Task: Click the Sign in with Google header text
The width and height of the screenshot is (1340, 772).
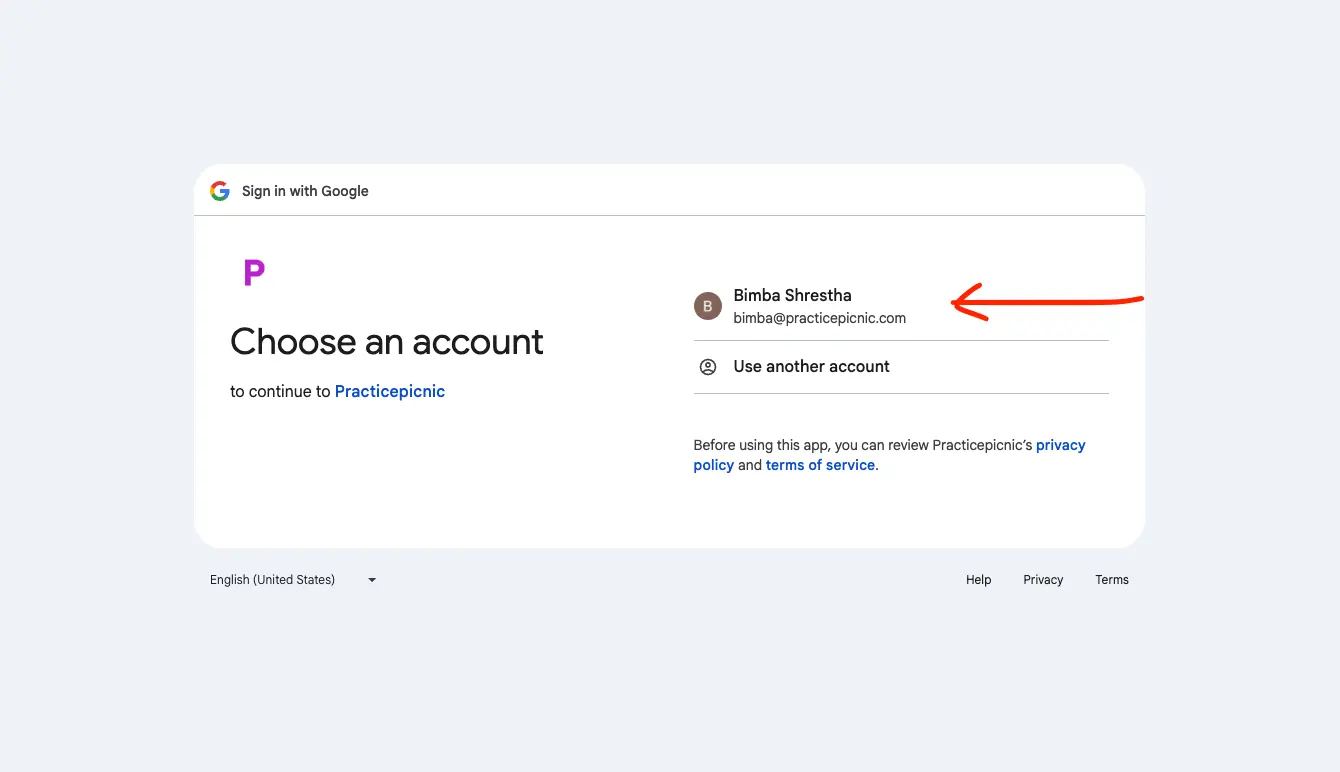Action: 305,191
